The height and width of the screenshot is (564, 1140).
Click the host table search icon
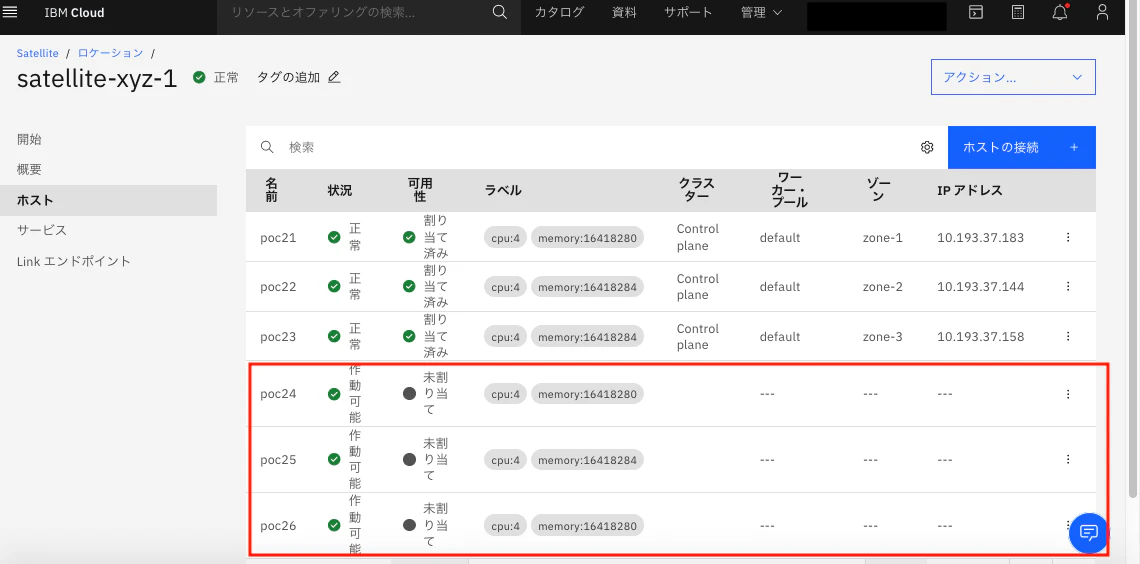pos(268,148)
